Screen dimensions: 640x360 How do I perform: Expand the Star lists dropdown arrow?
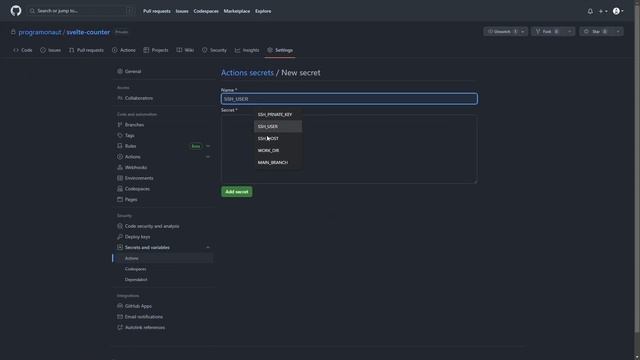618,31
